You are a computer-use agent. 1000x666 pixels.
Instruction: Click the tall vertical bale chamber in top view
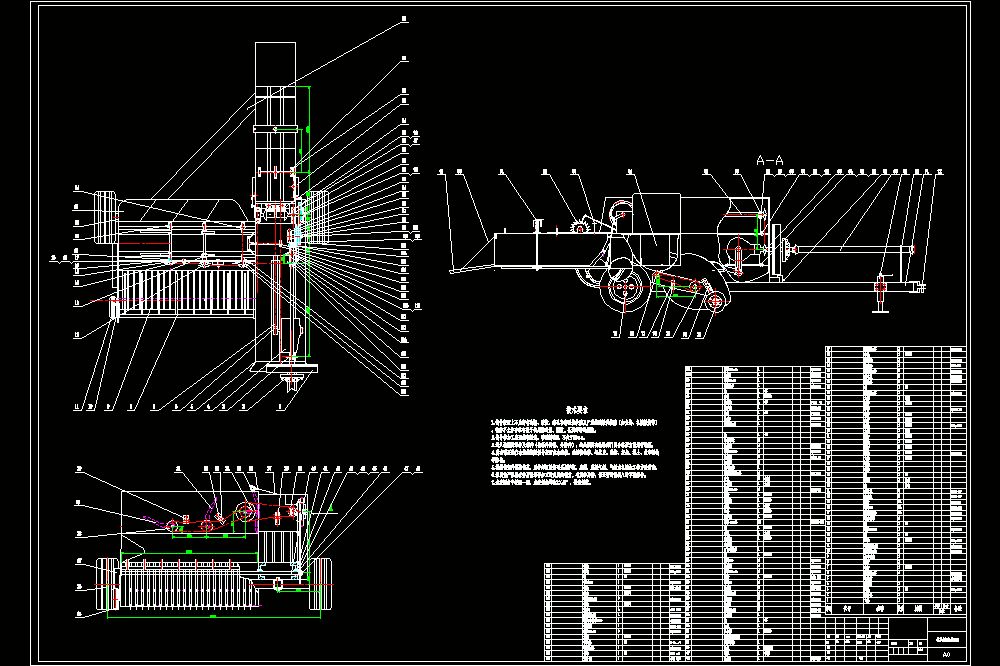point(276,203)
